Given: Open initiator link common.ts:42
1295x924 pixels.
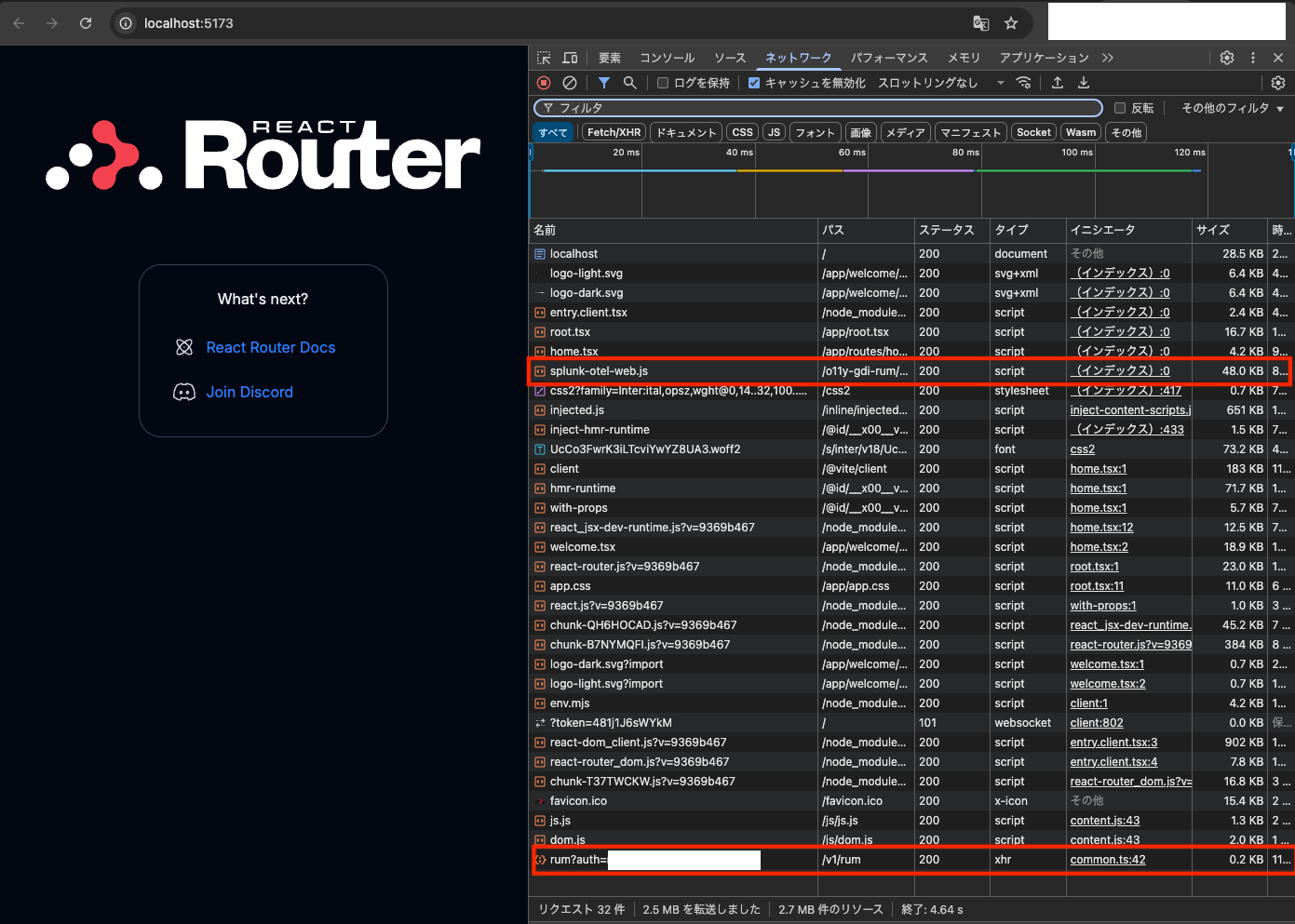Looking at the screenshot, I should pyautogui.click(x=1108, y=860).
